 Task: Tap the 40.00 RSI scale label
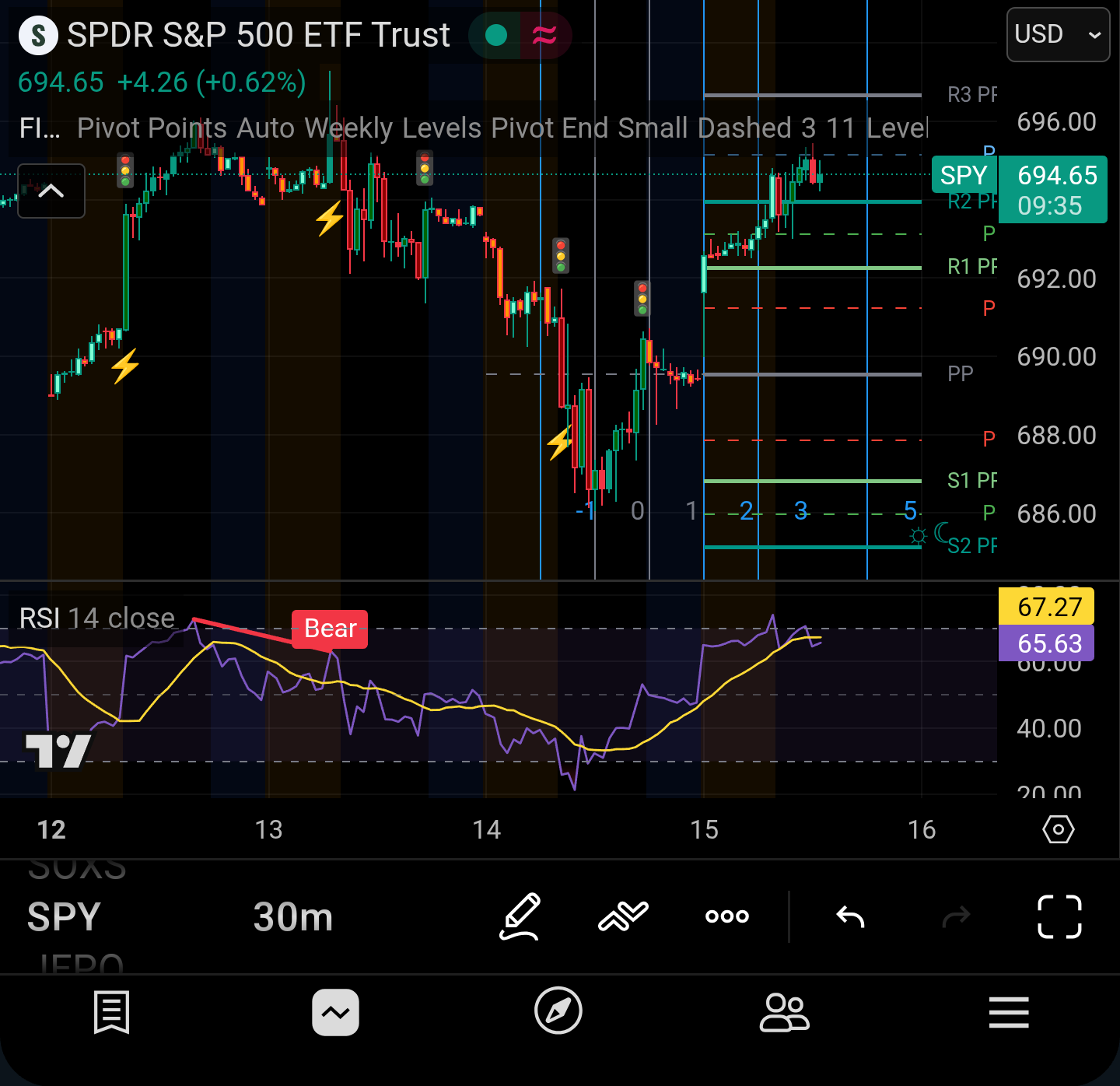pos(1049,729)
